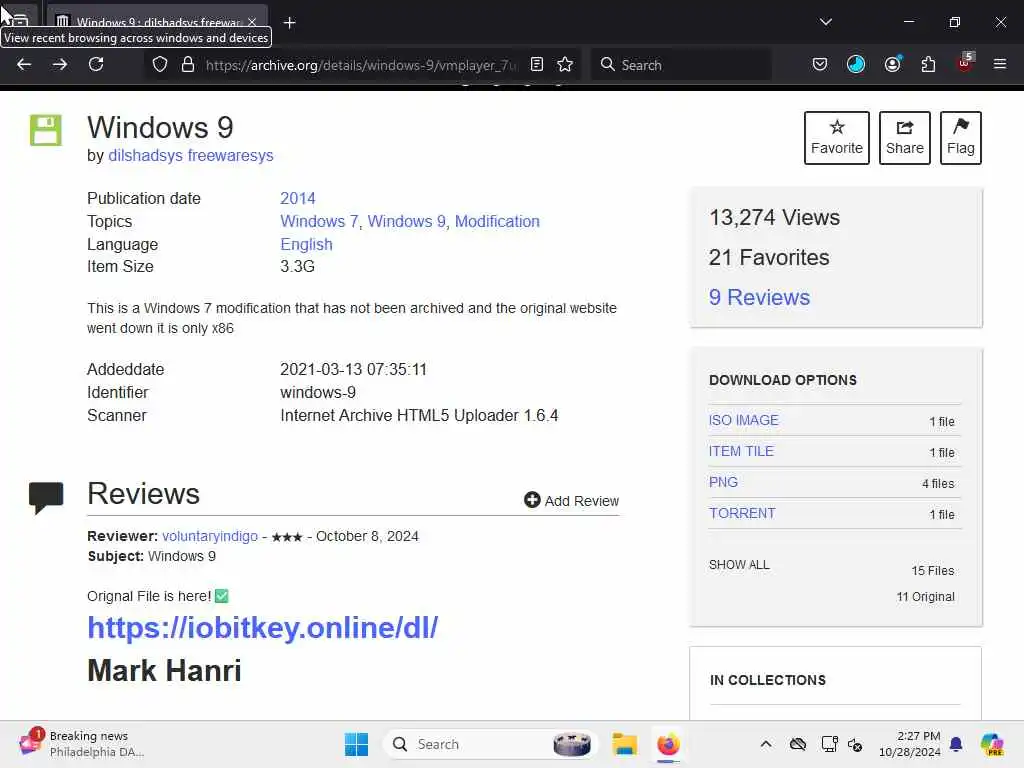The image size is (1024, 768).
Task: Open tracking protection shield info
Action: tap(160, 65)
